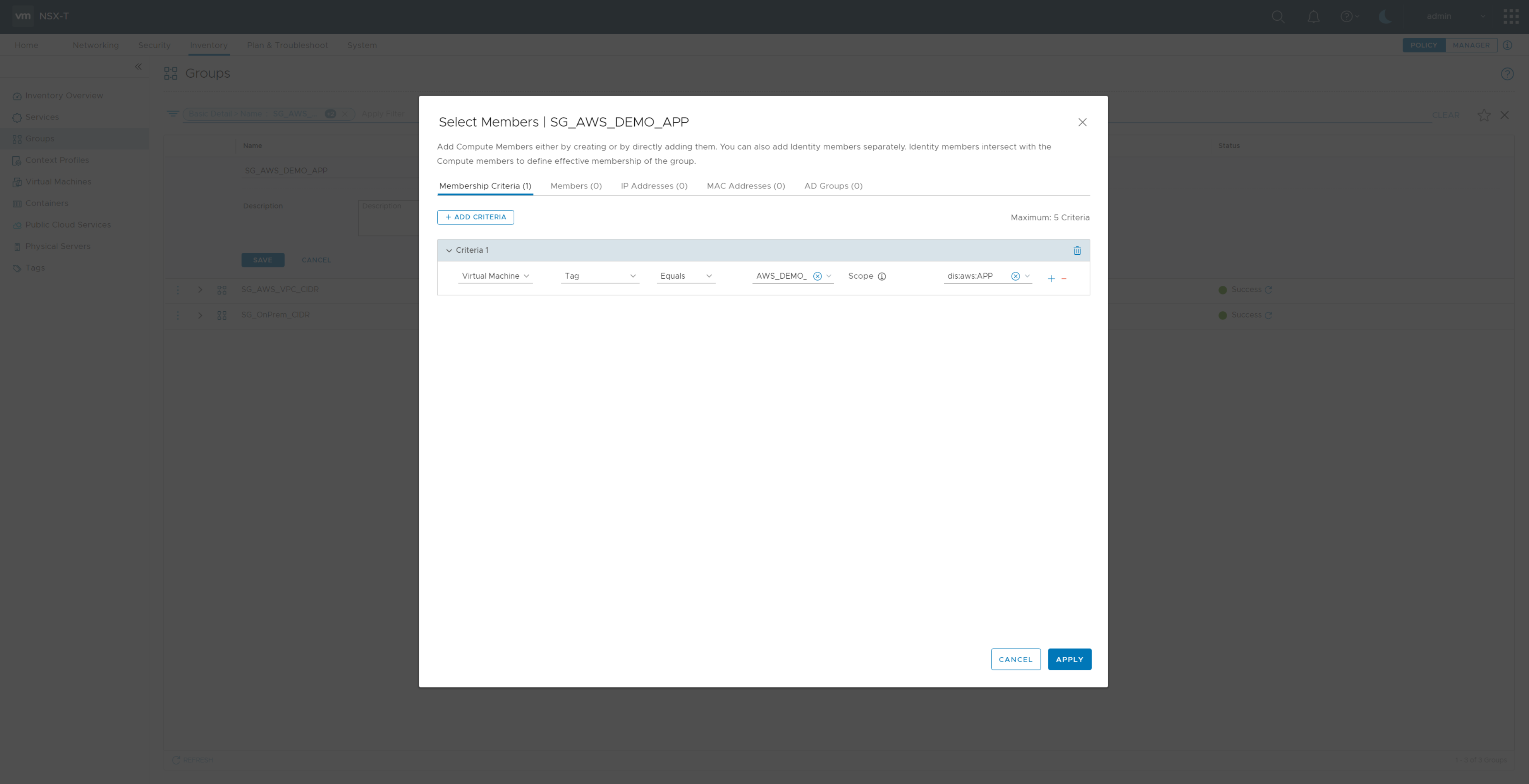Go to the Home tab
This screenshot has width=1529, height=784.
27,45
